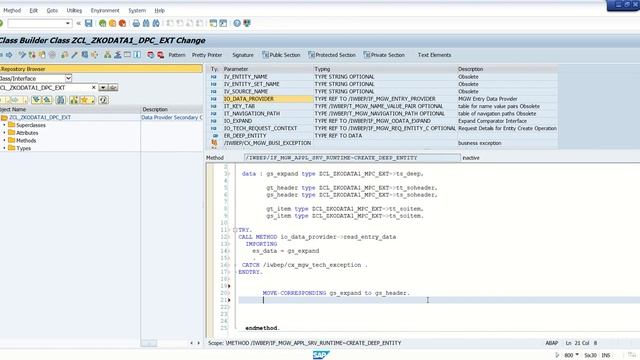Image resolution: width=640 pixels, height=360 pixels.
Task: Click the Generate Shortcut icon
Action: 223,23
